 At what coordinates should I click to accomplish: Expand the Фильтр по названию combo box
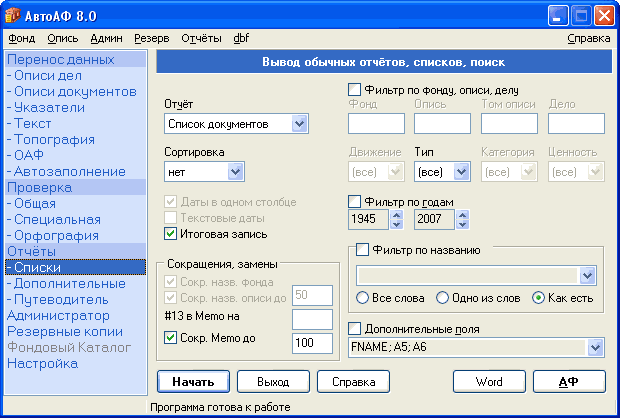tap(588, 276)
